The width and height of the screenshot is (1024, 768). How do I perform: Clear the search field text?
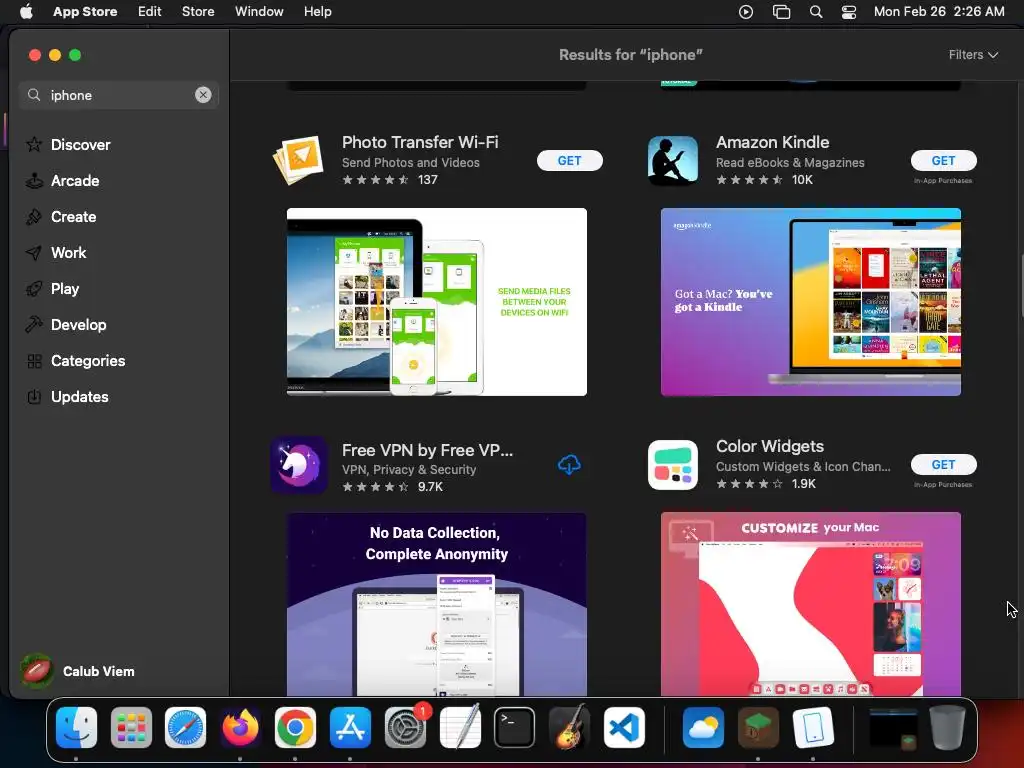[x=203, y=95]
